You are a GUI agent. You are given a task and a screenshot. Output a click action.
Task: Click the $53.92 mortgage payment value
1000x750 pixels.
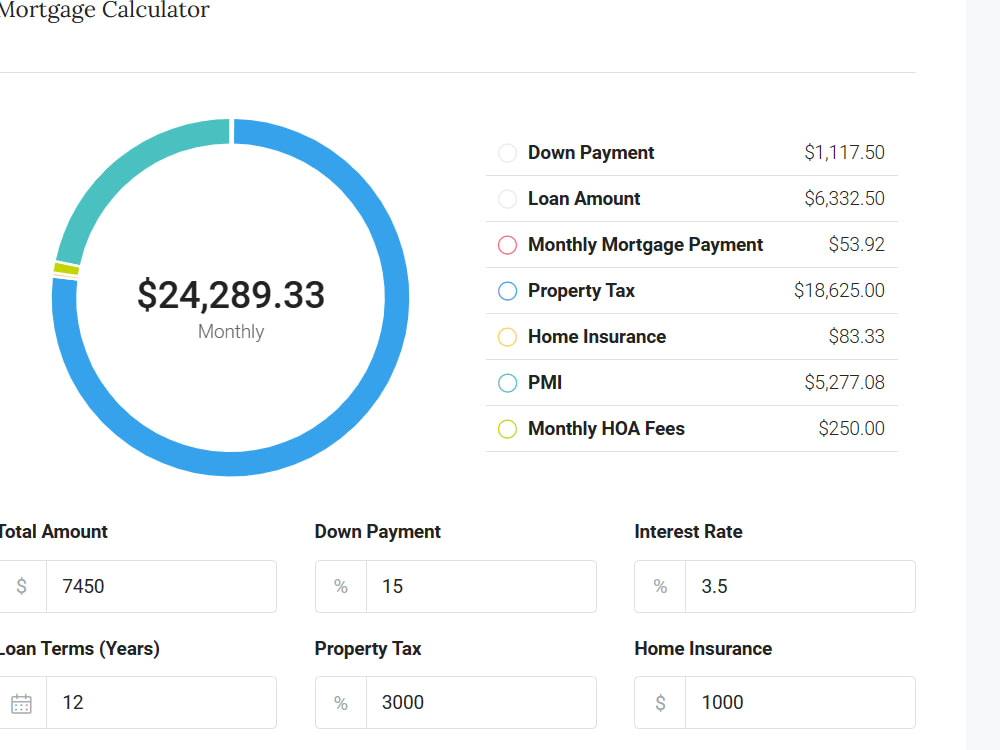857,244
